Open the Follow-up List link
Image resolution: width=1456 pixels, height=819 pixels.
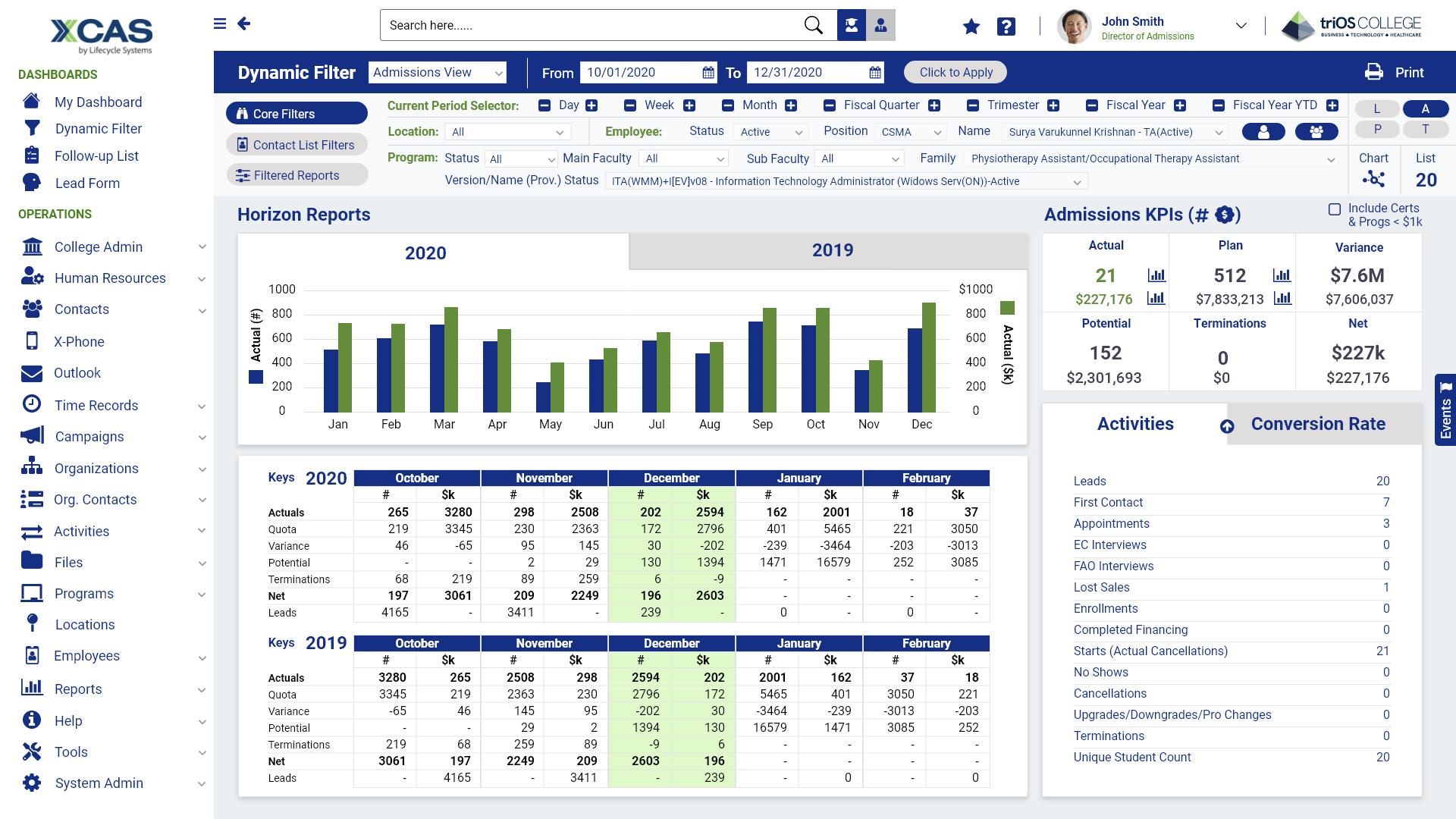click(x=96, y=156)
